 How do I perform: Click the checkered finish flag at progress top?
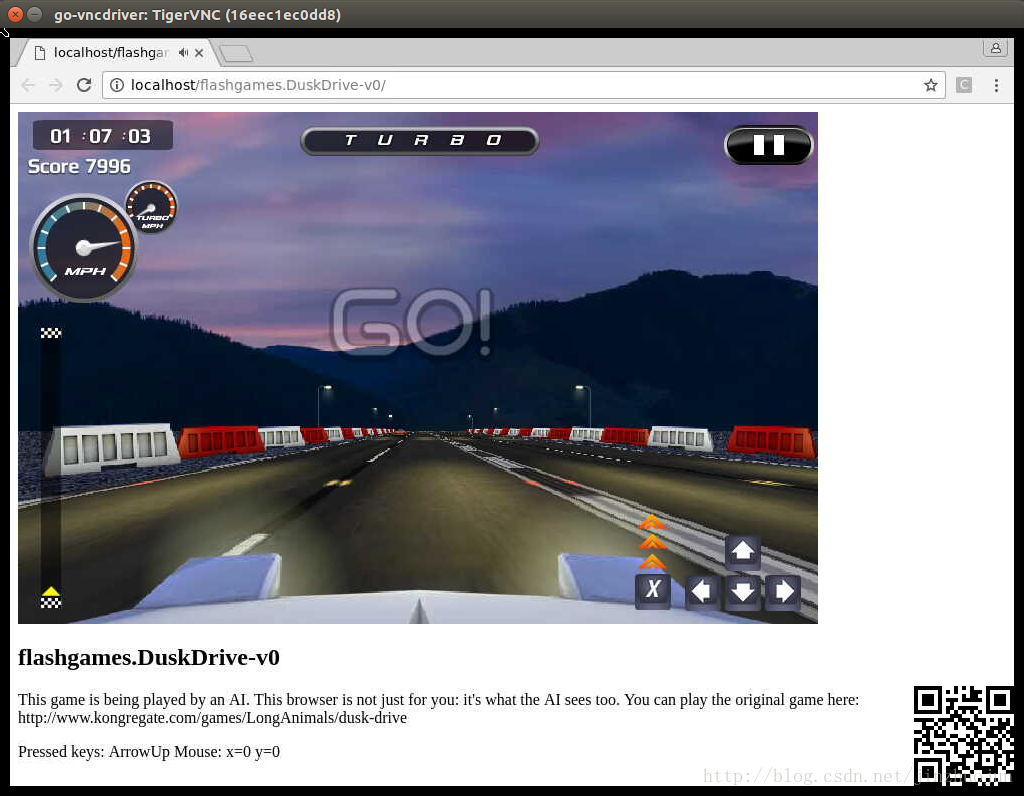pos(51,333)
